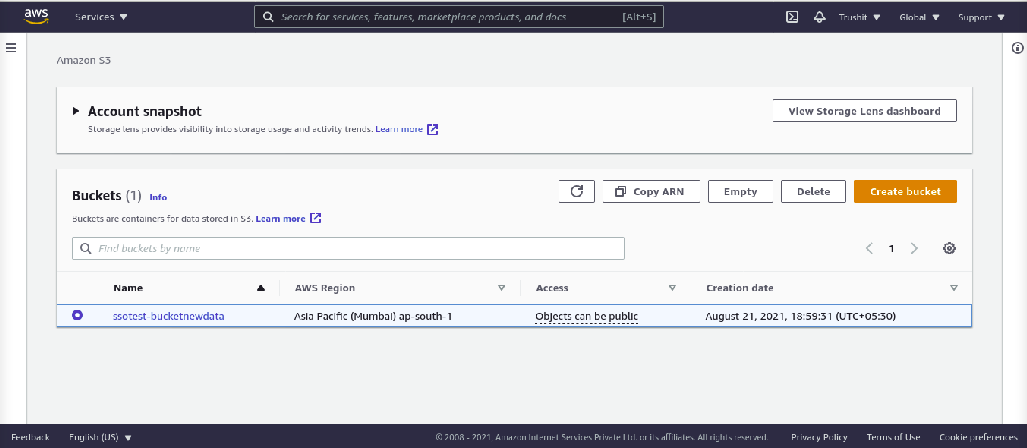Click Asia Pacific (Mumbai) ap-south-1 cell
Screen dimensions: 1027x448
373,316
